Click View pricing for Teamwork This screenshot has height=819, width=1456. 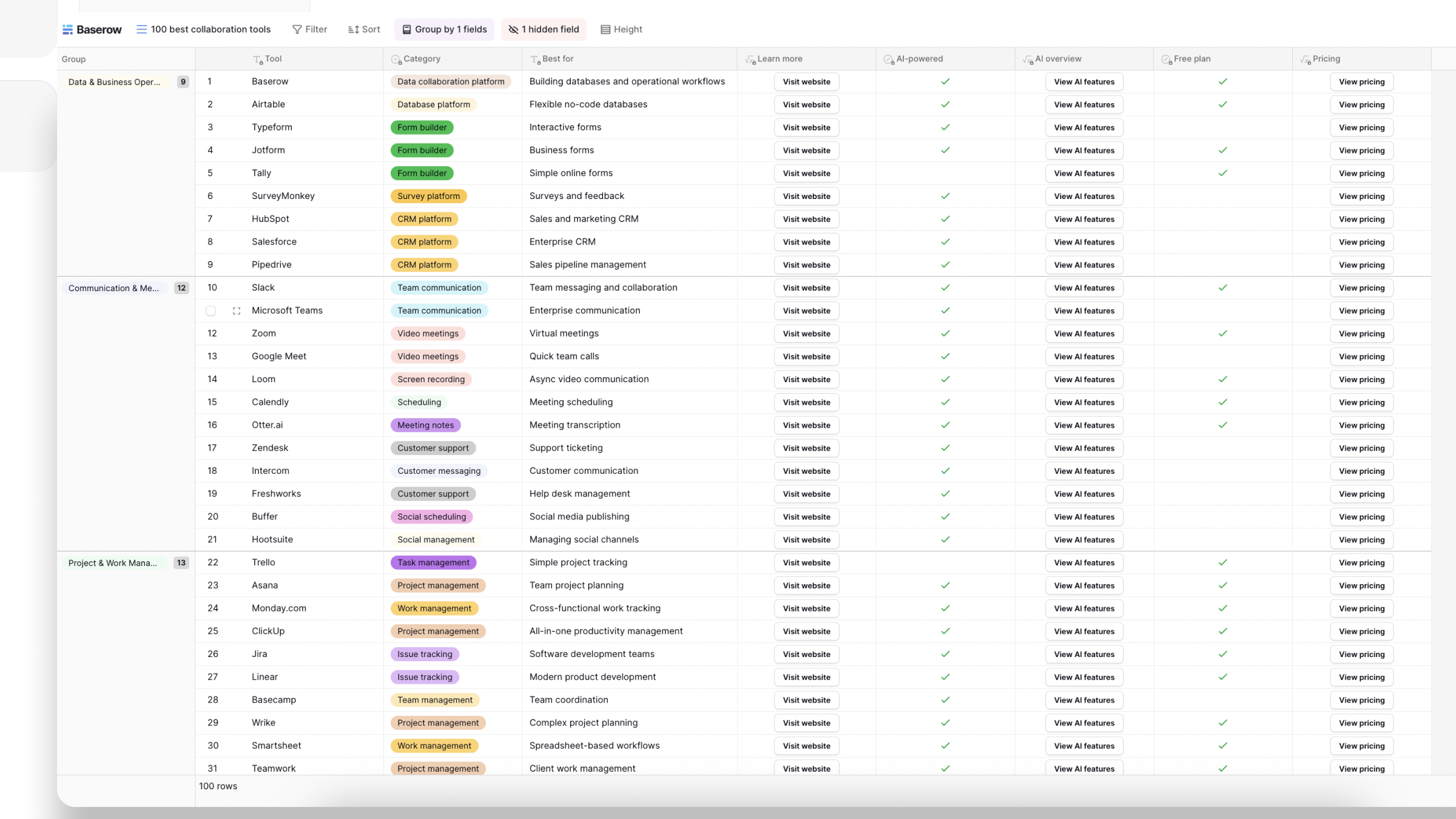pyautogui.click(x=1362, y=769)
